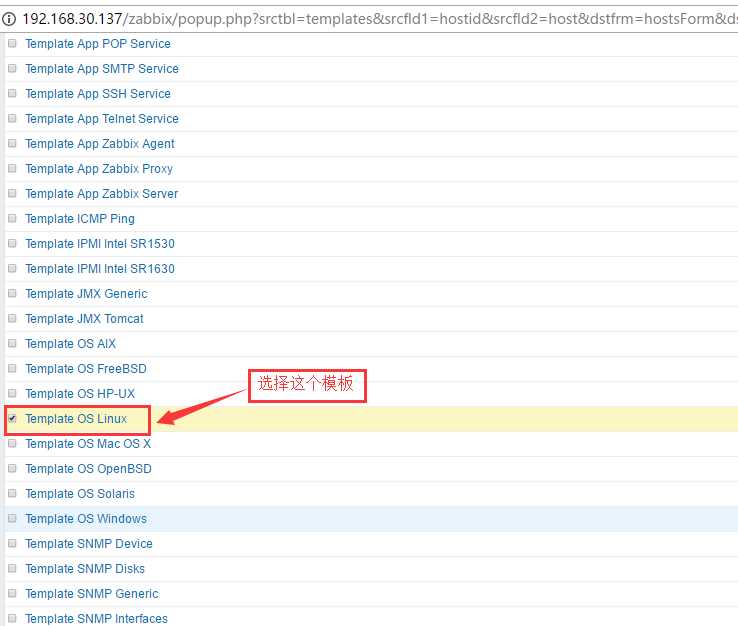Click the popup URL address field
The width and height of the screenshot is (738, 626).
379,19
